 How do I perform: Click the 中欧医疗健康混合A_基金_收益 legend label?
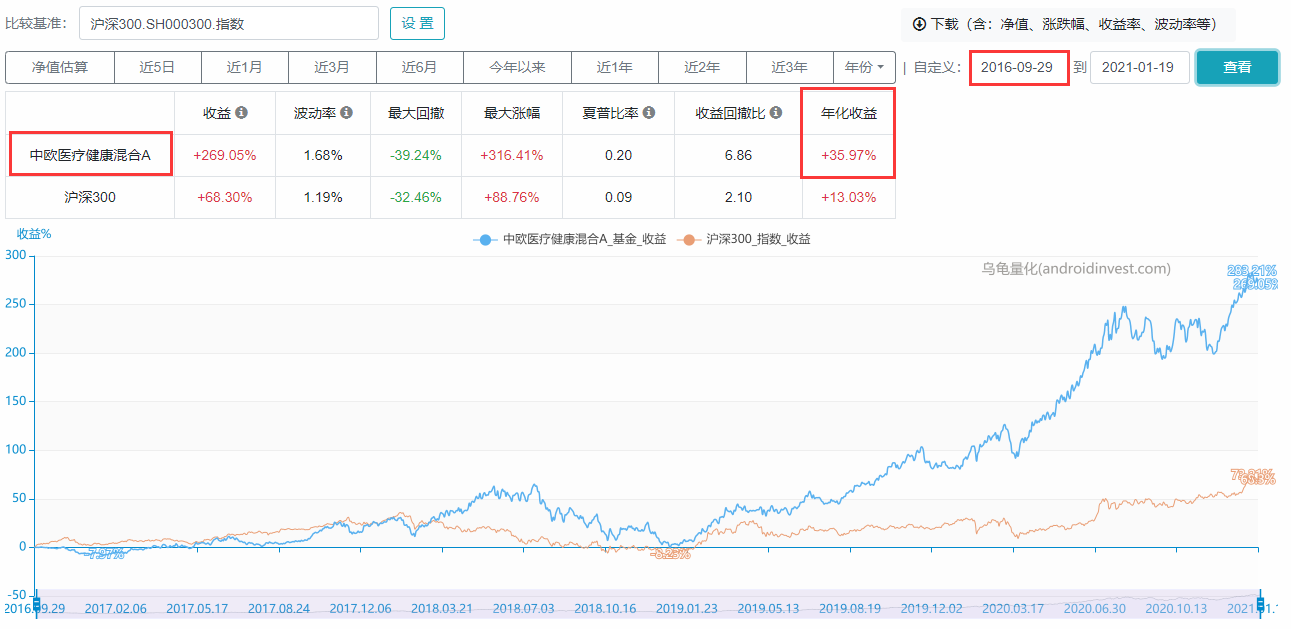[x=584, y=240]
